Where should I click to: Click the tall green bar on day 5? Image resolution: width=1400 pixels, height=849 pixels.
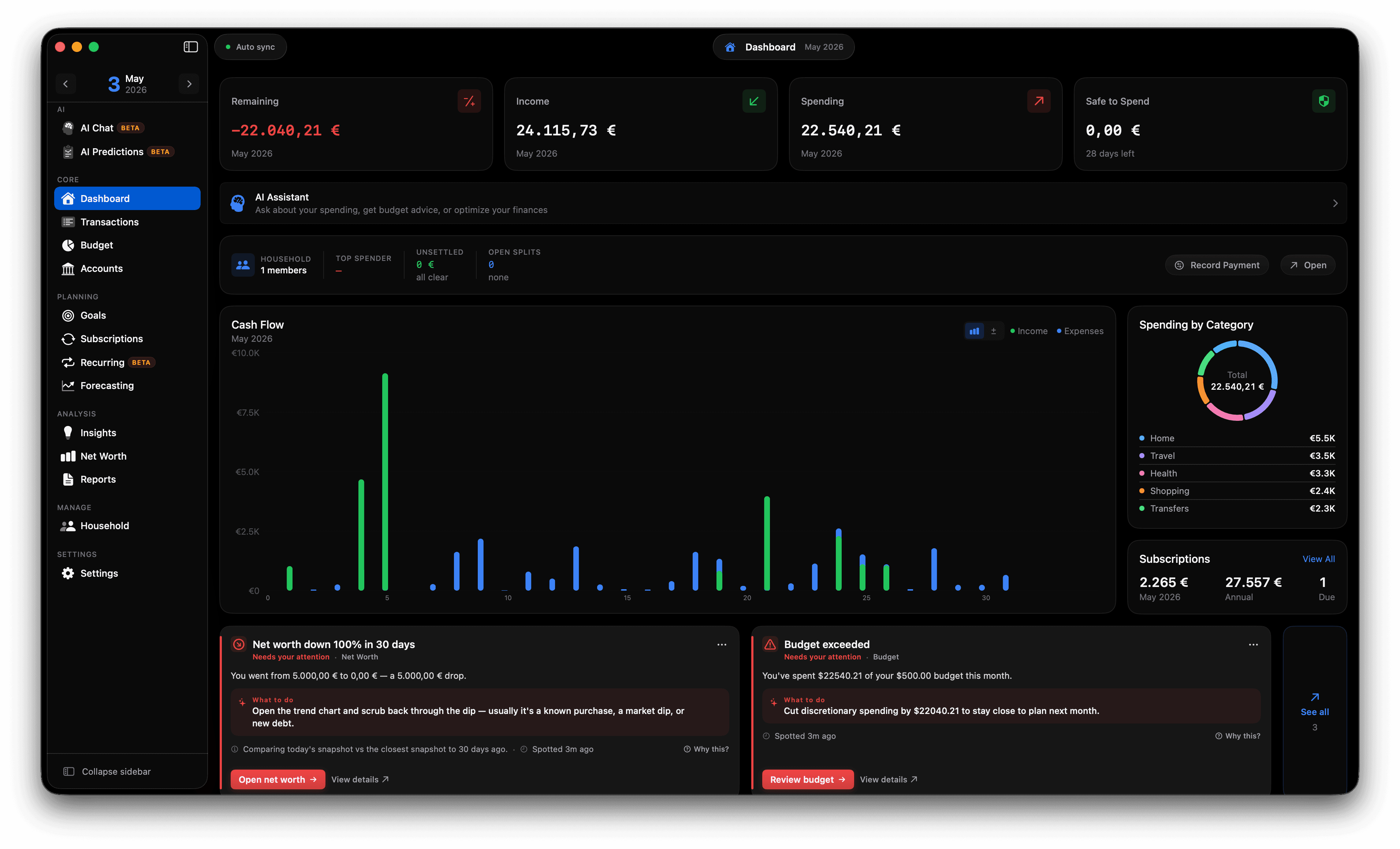tap(385, 482)
